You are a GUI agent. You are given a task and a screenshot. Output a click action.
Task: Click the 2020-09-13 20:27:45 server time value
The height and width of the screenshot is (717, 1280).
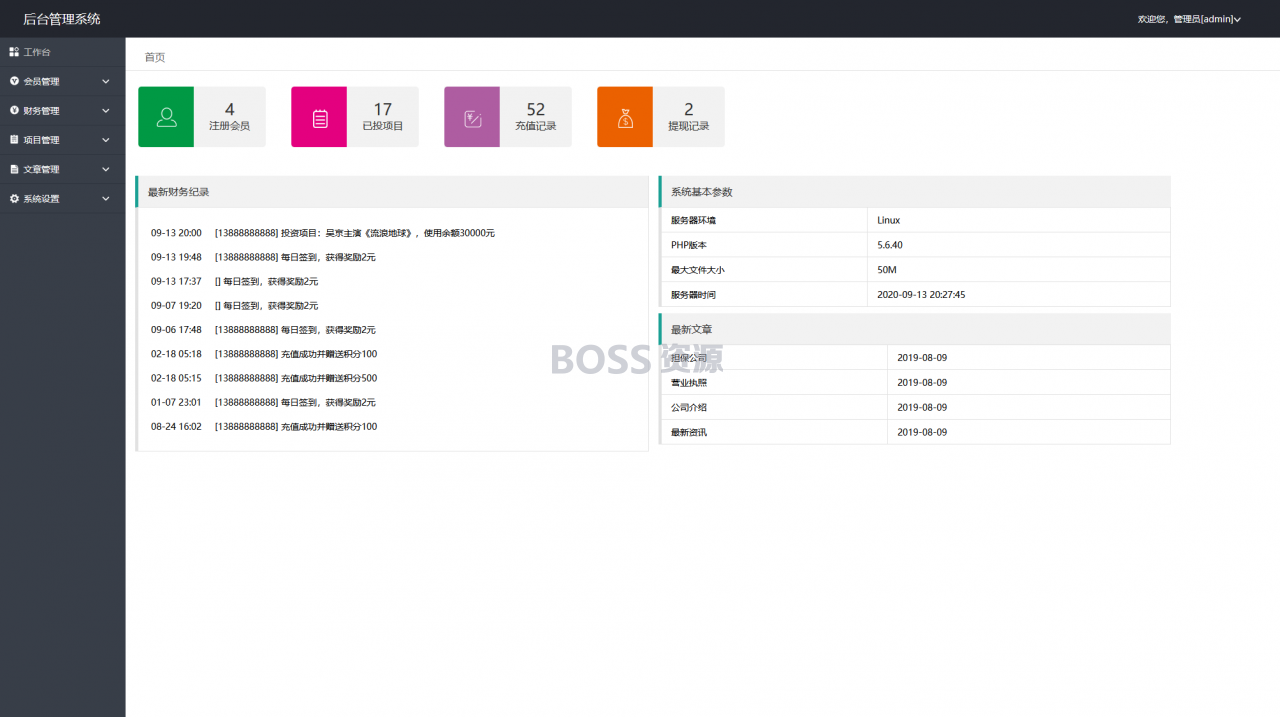click(921, 295)
